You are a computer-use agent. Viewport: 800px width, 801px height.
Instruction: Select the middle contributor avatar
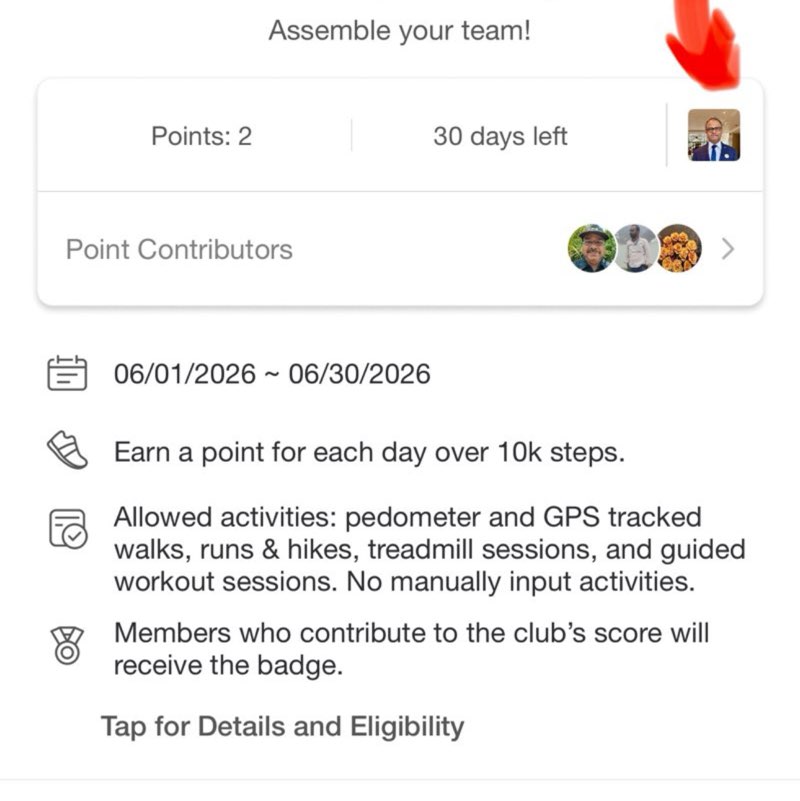(635, 248)
